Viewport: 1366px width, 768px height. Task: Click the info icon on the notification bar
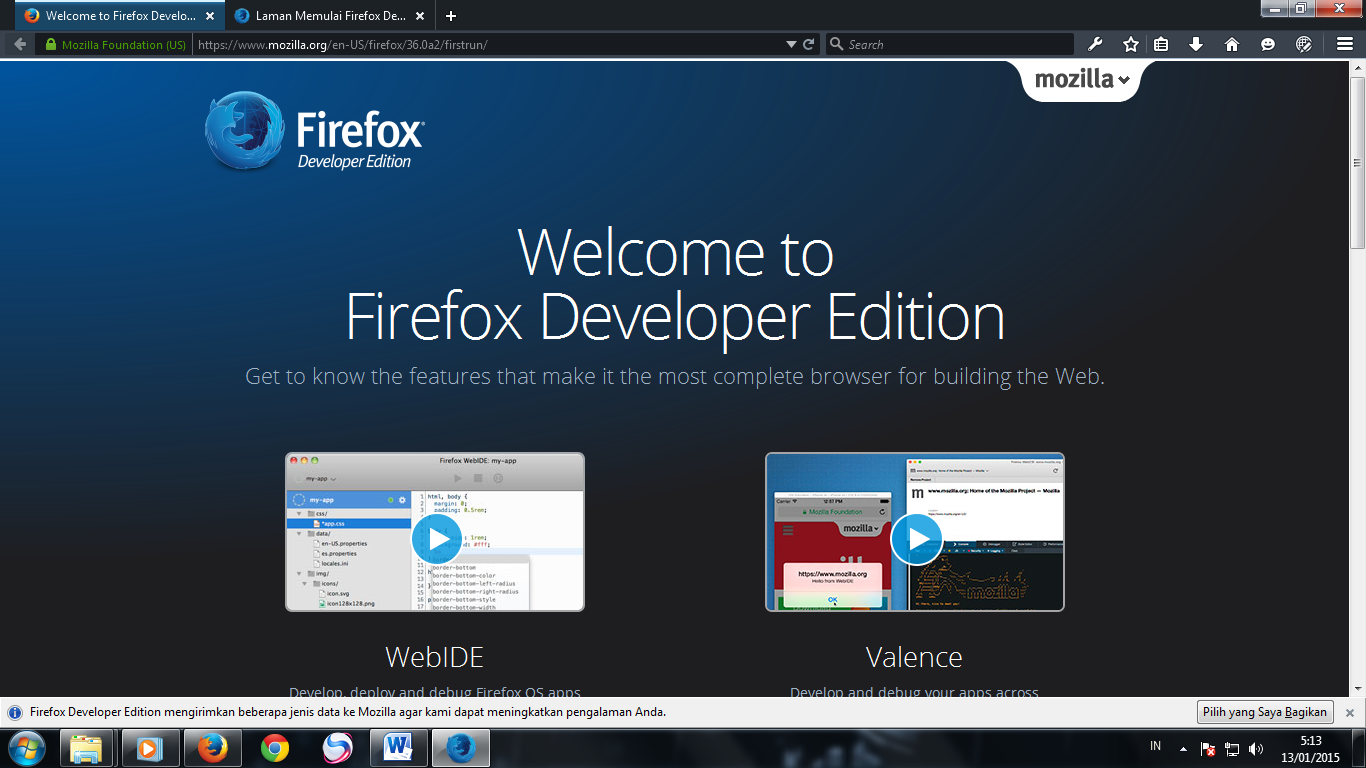pyautogui.click(x=15, y=713)
